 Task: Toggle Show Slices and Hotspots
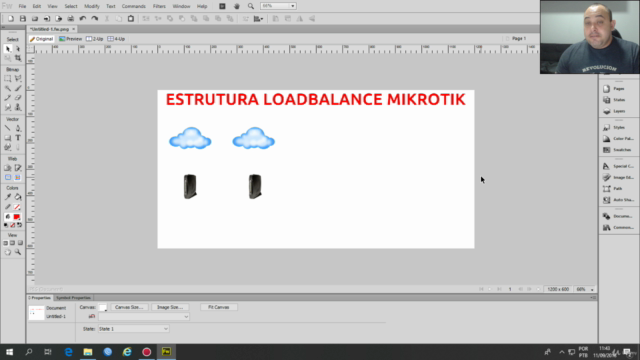click(18, 178)
